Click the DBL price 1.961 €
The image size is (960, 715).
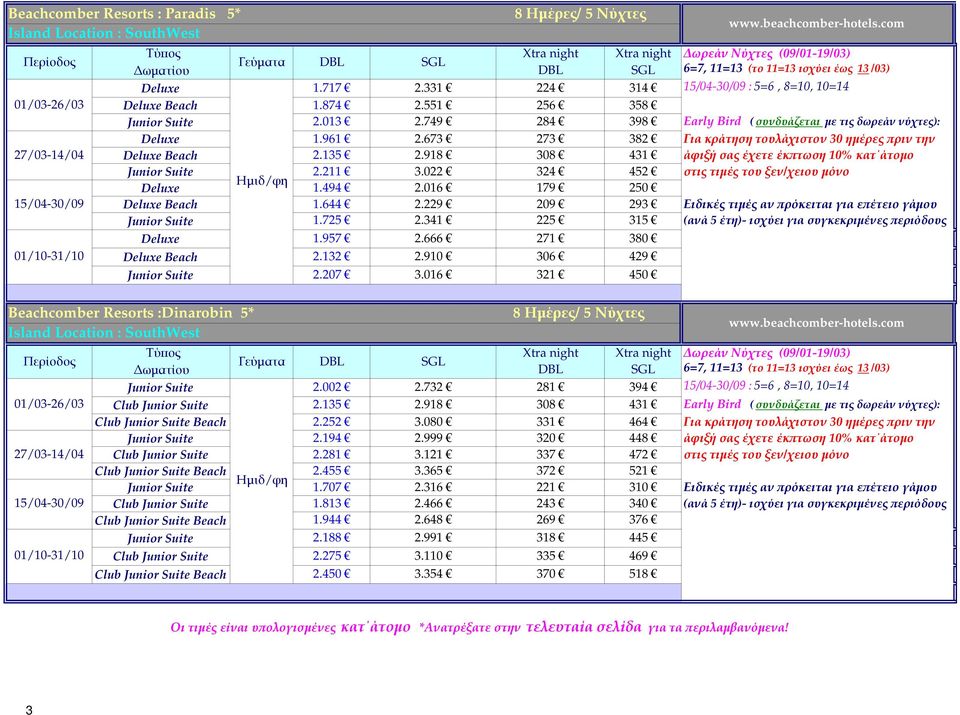click(331, 139)
